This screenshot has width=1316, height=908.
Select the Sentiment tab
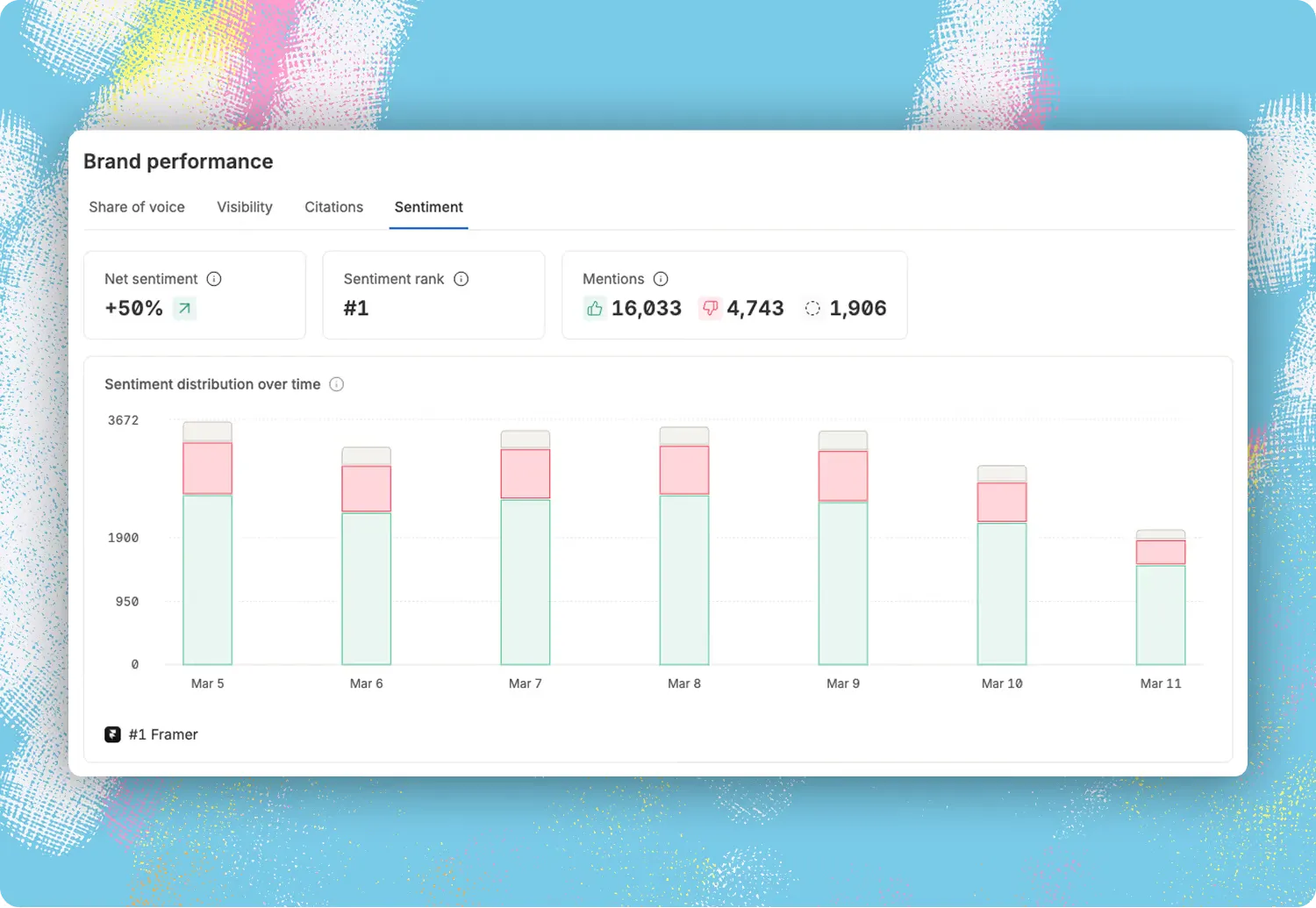click(429, 207)
